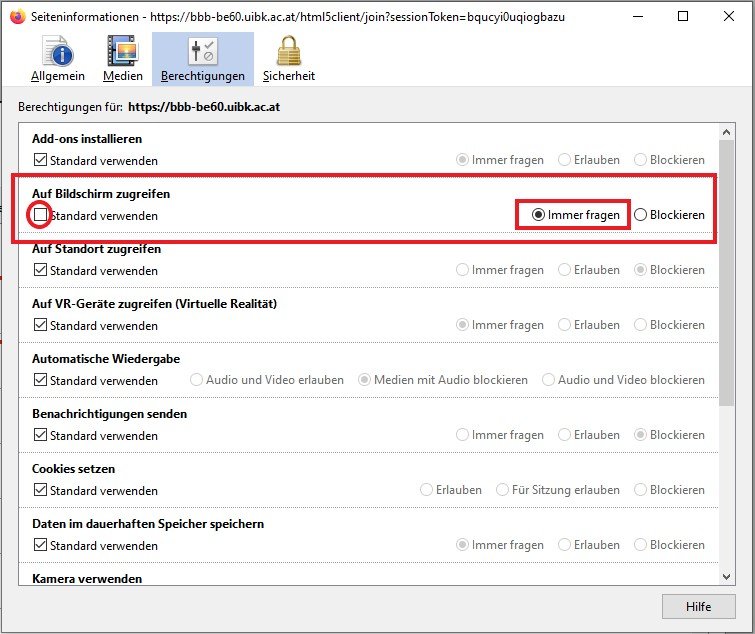The height and width of the screenshot is (634, 755).
Task: Switch to the Sicherheit tab label
Action: 289,76
